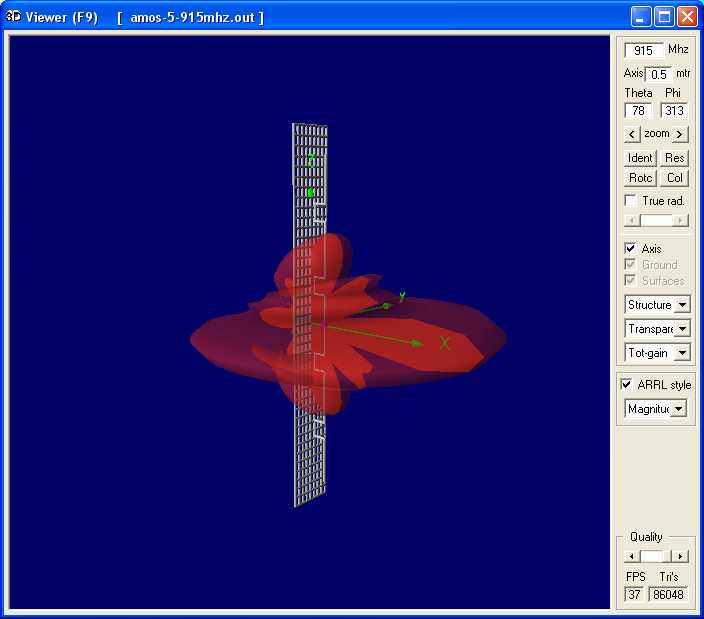704x619 pixels.
Task: Select the Theta angle field
Action: pyautogui.click(x=638, y=111)
